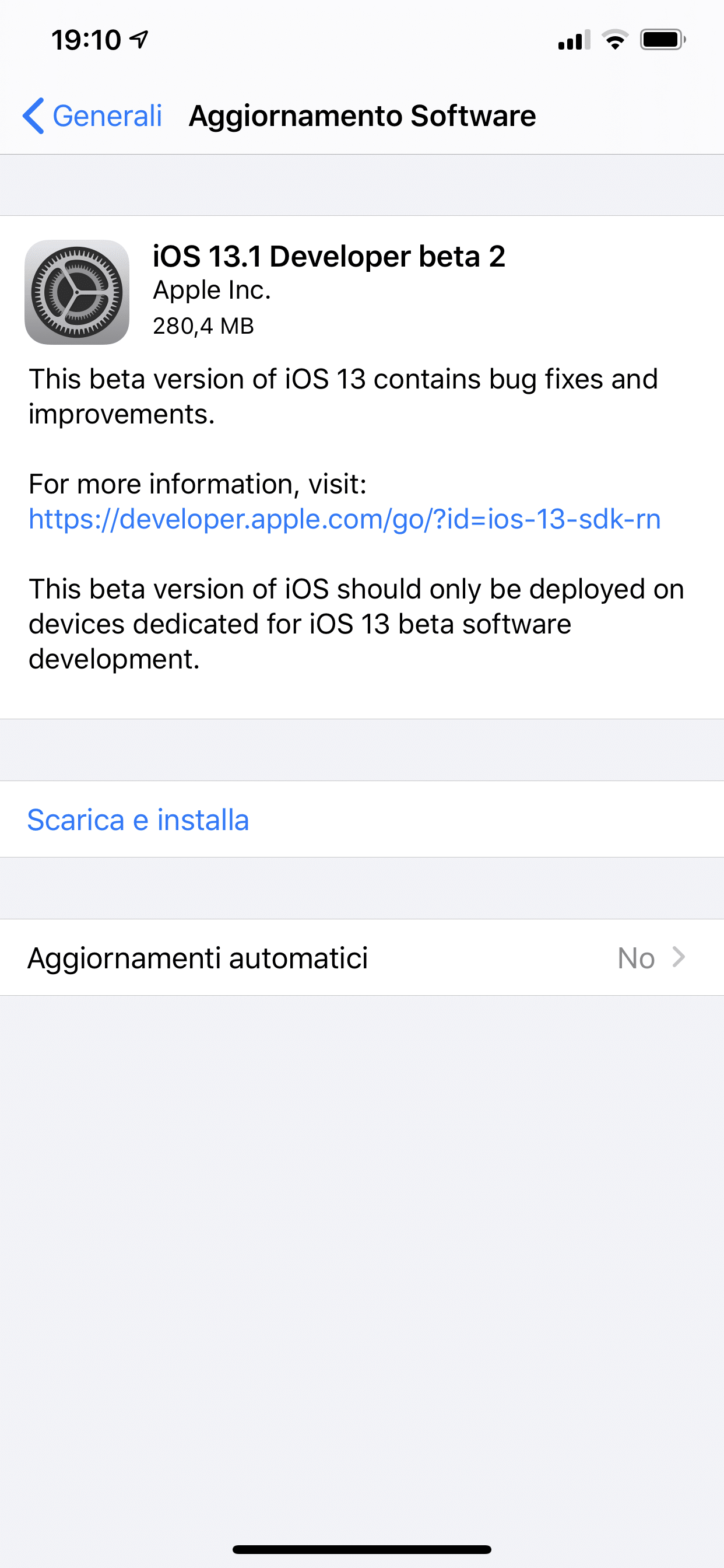Tap the 19:10 clock in status bar
The image size is (724, 1568).
click(x=86, y=40)
